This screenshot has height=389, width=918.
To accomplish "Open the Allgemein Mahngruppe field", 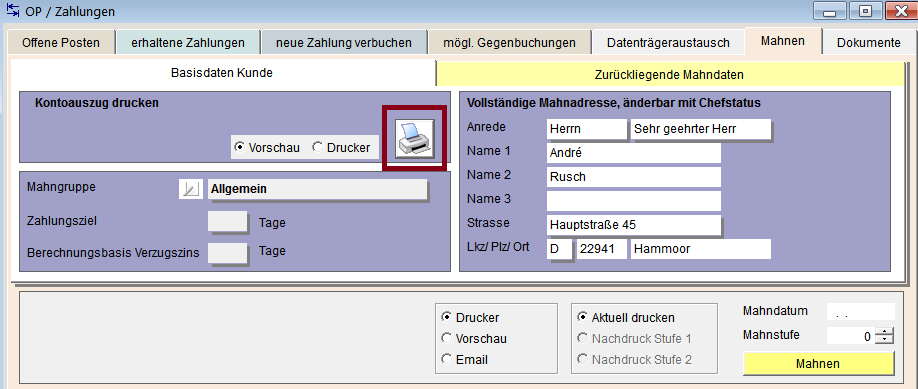I will 317,189.
